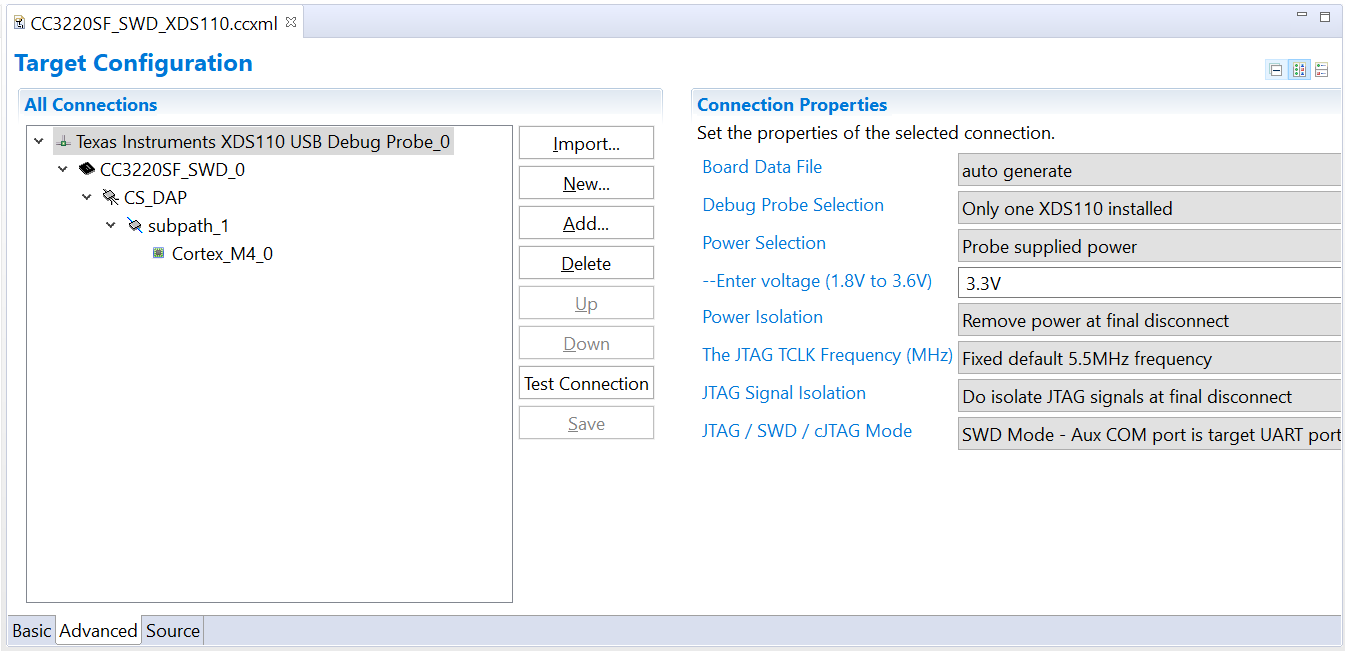Switch to the Advanced tab
Screen dimensions: 1345x651
tap(98, 630)
